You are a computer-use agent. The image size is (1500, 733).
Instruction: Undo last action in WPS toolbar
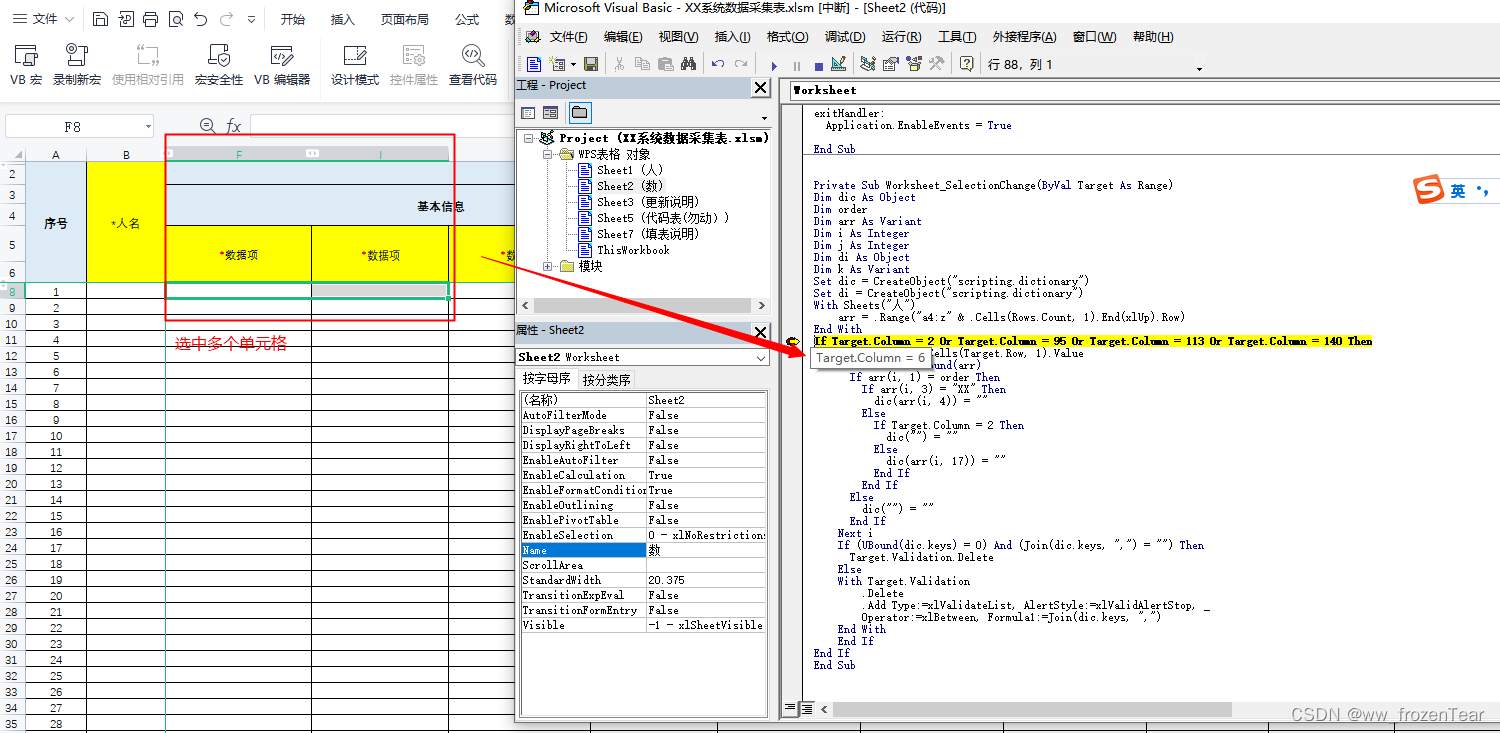[x=201, y=19]
